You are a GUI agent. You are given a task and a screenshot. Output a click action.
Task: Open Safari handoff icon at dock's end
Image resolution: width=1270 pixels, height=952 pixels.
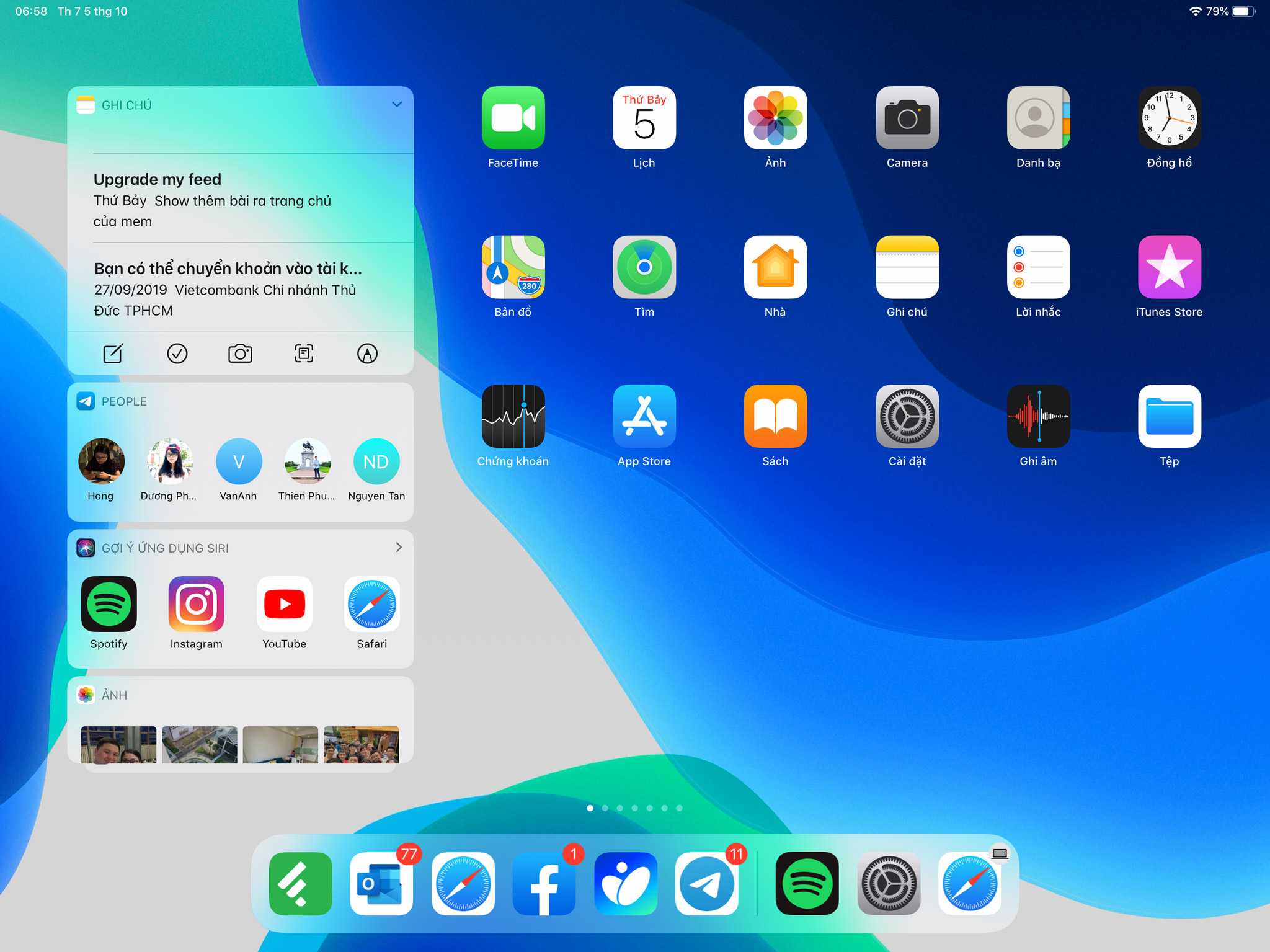coord(970,883)
